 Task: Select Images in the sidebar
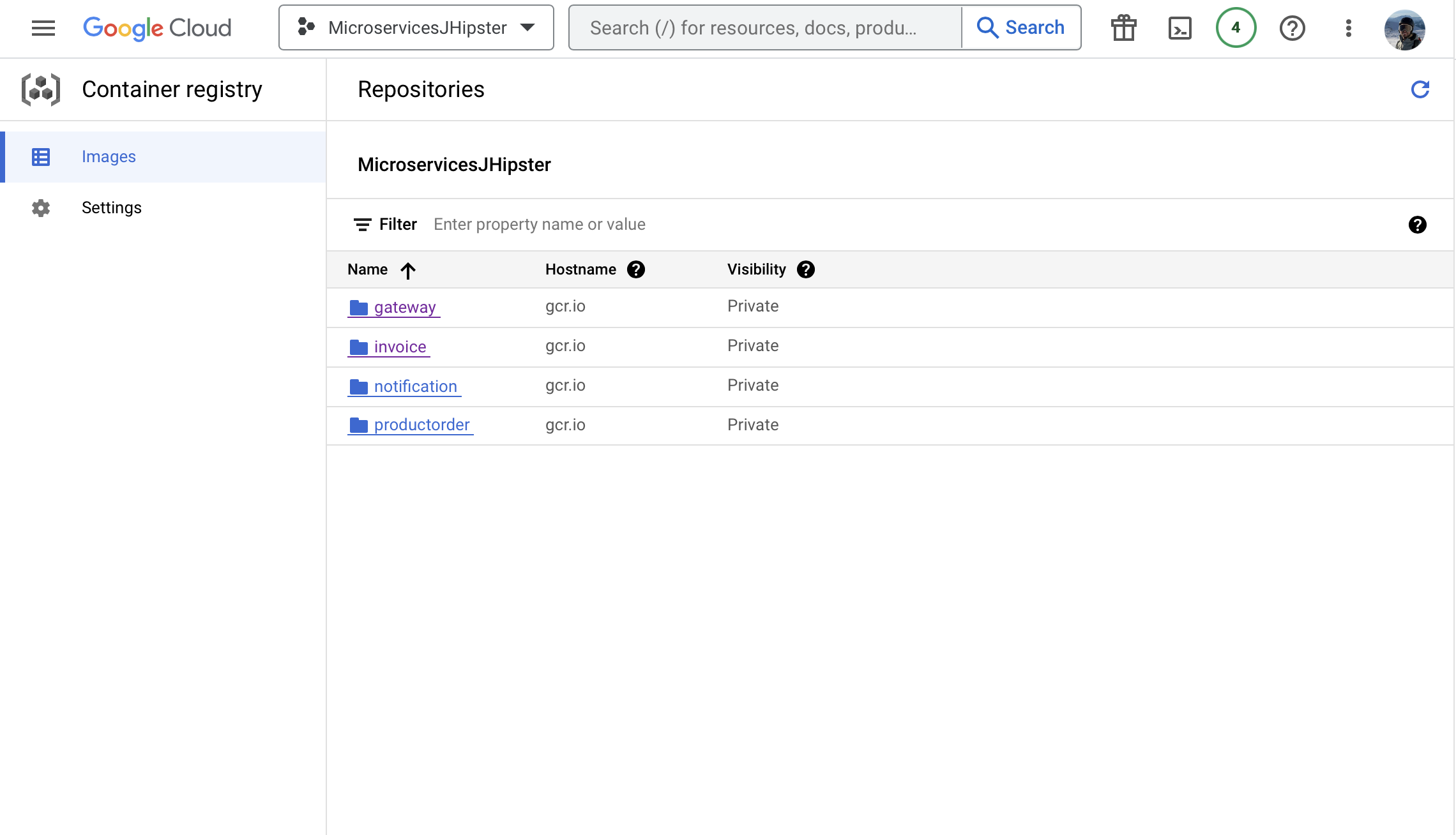click(x=109, y=156)
